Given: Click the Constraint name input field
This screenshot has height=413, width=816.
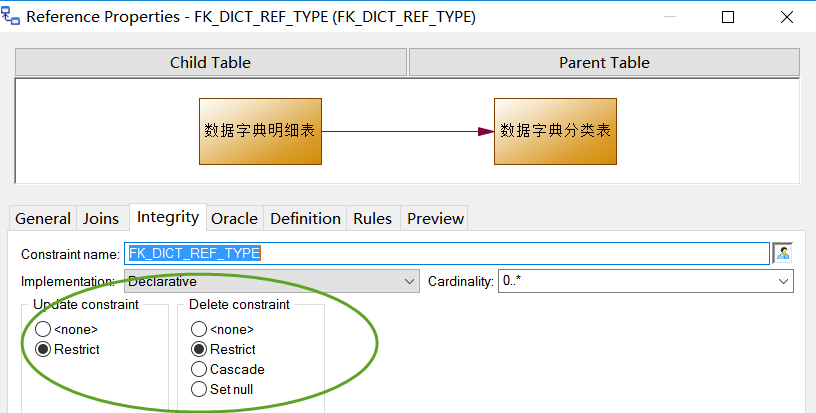Looking at the screenshot, I should pyautogui.click(x=447, y=254).
